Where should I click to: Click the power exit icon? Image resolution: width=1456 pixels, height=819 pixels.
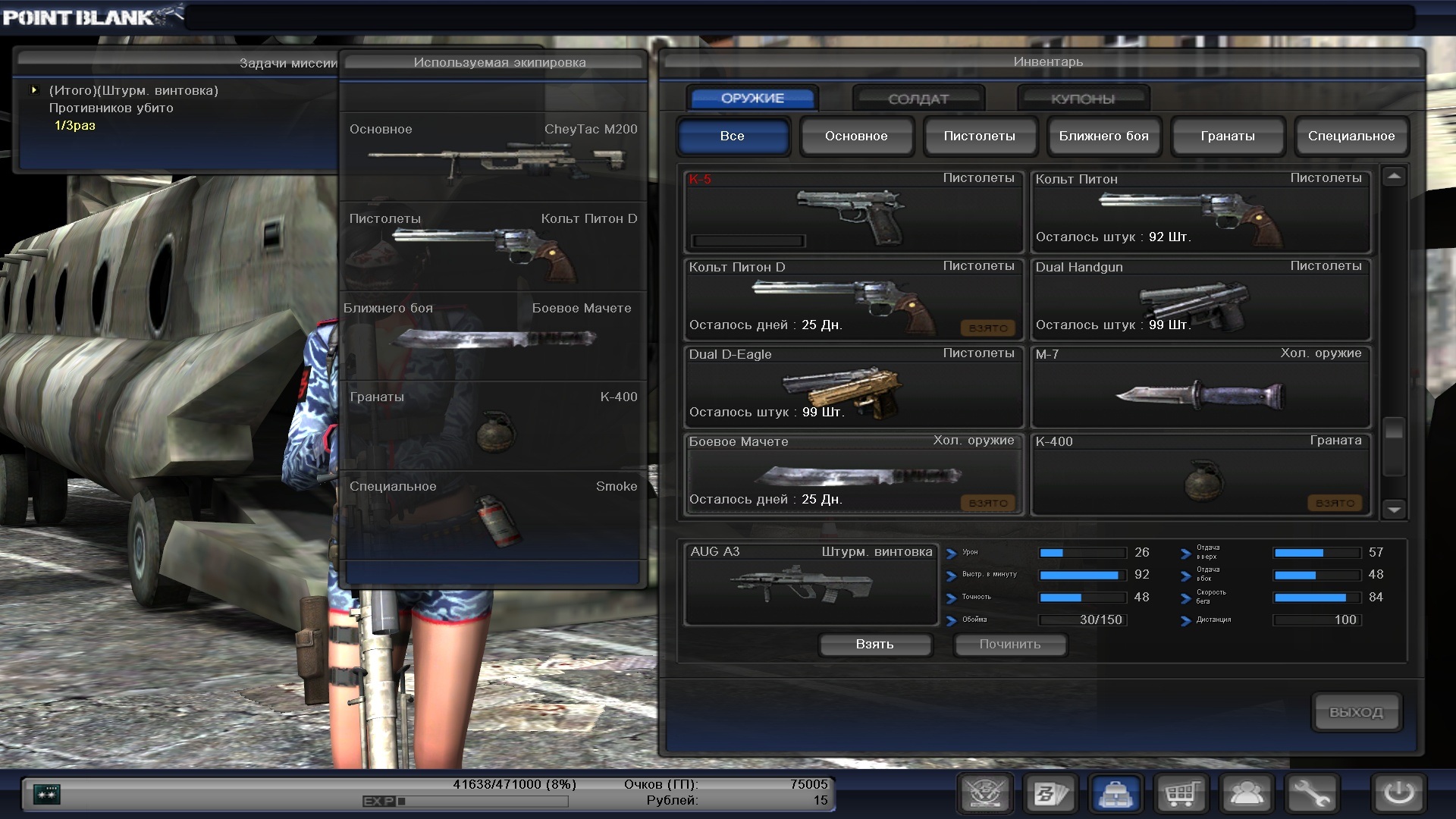click(x=1399, y=794)
